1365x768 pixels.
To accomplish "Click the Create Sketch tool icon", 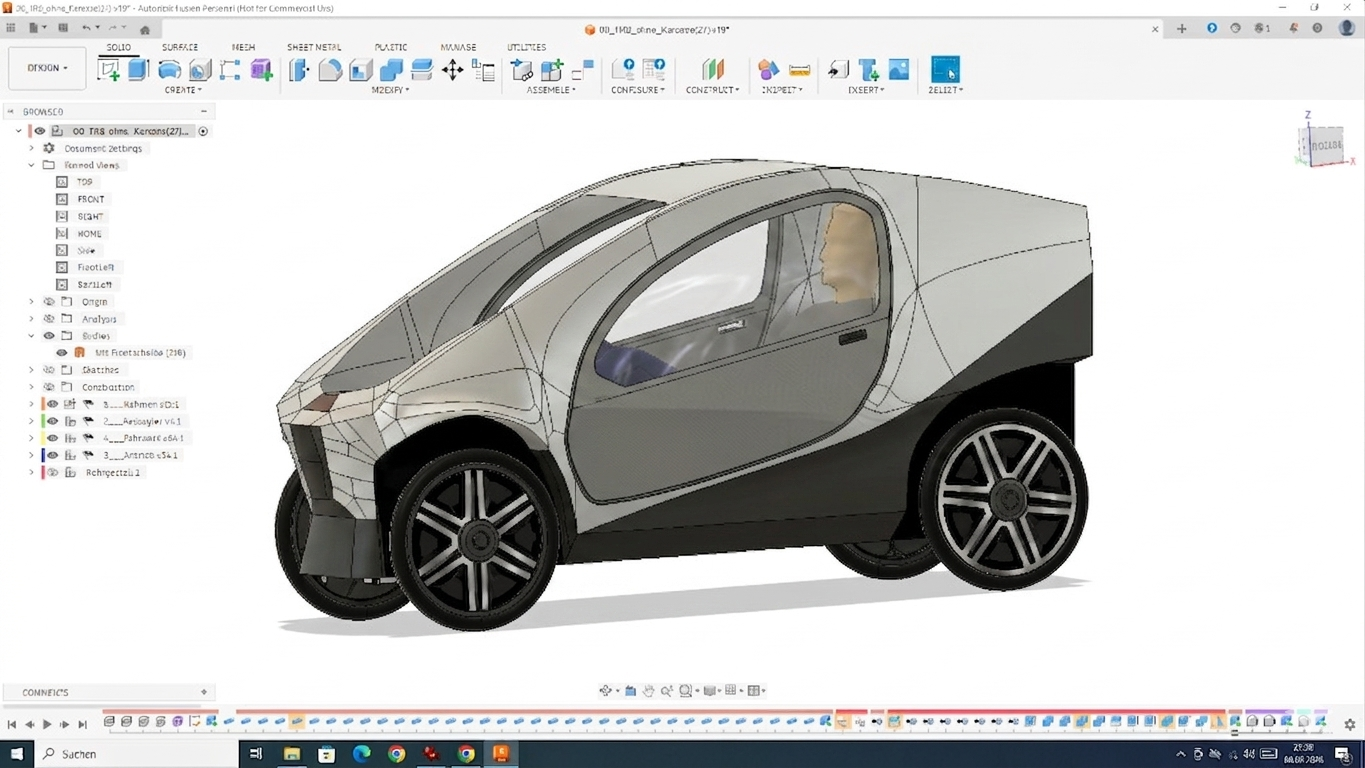I will [x=108, y=70].
